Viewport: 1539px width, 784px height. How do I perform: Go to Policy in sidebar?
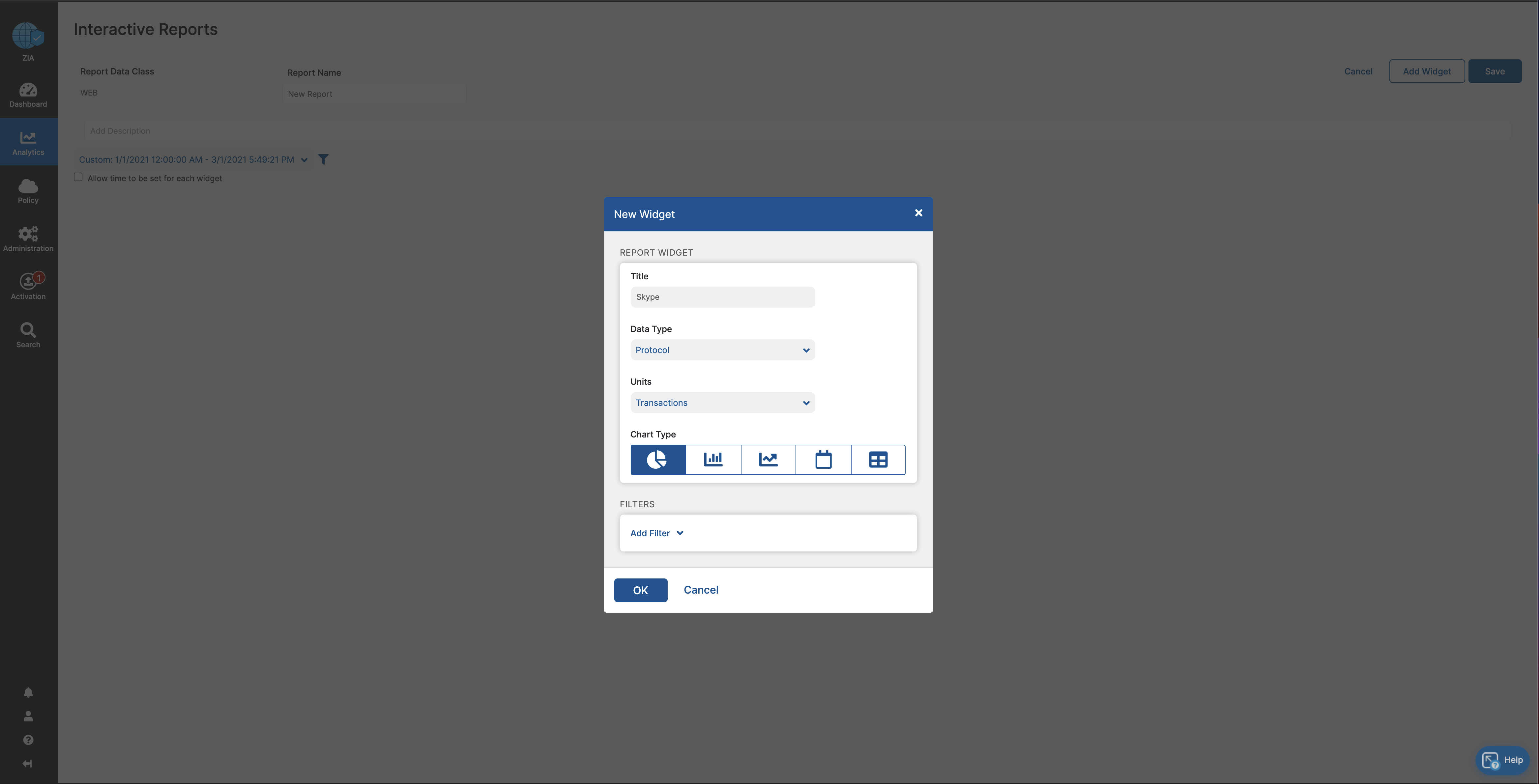click(x=28, y=191)
